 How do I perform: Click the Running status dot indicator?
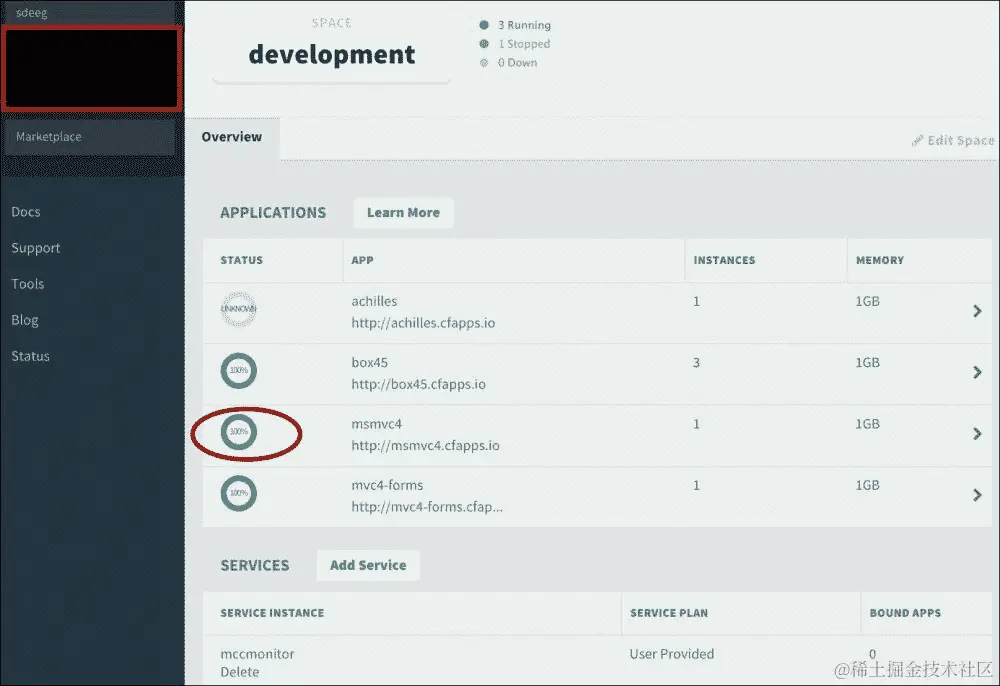pyautogui.click(x=484, y=25)
